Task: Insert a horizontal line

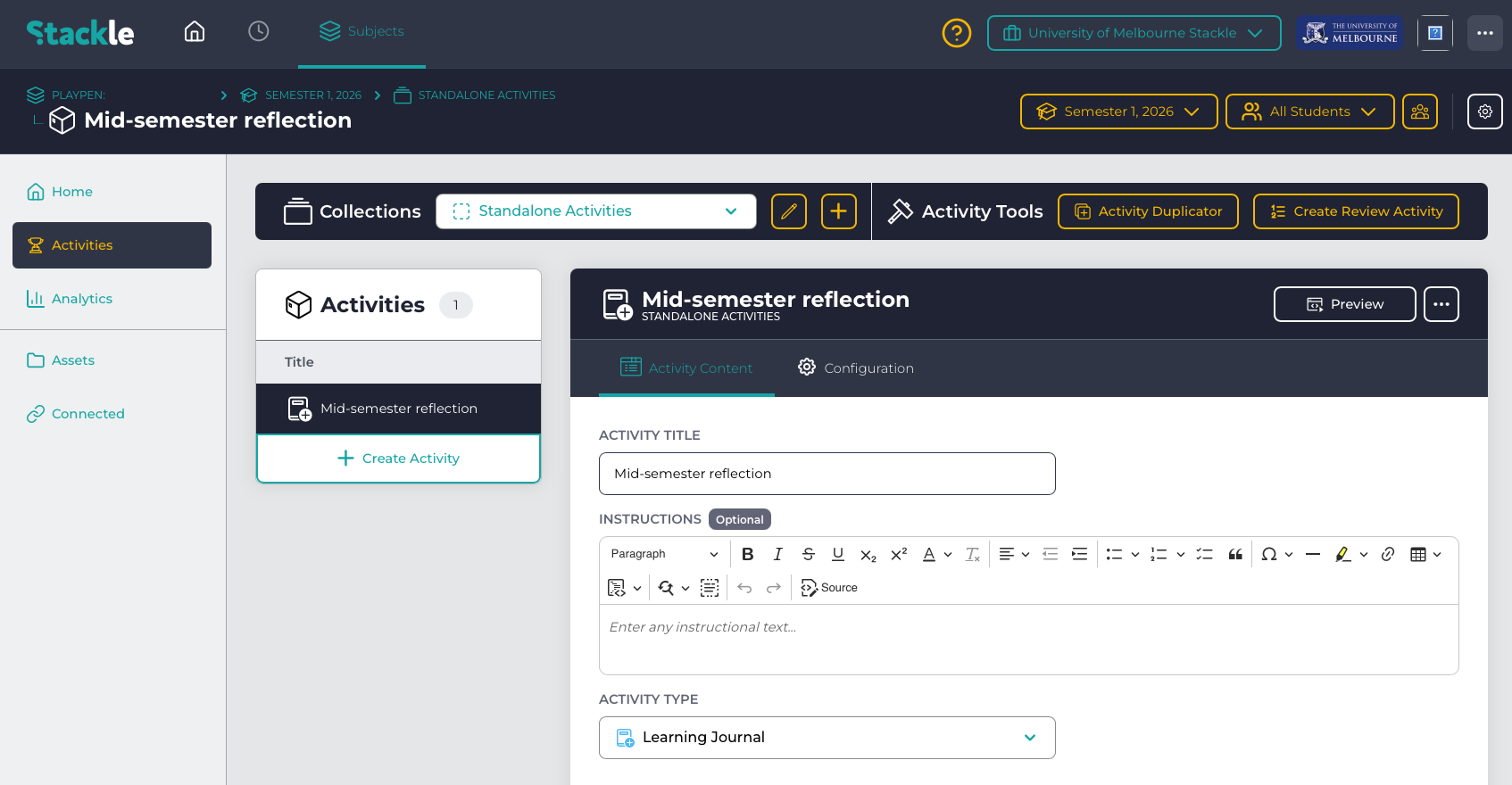Action: [x=1313, y=554]
